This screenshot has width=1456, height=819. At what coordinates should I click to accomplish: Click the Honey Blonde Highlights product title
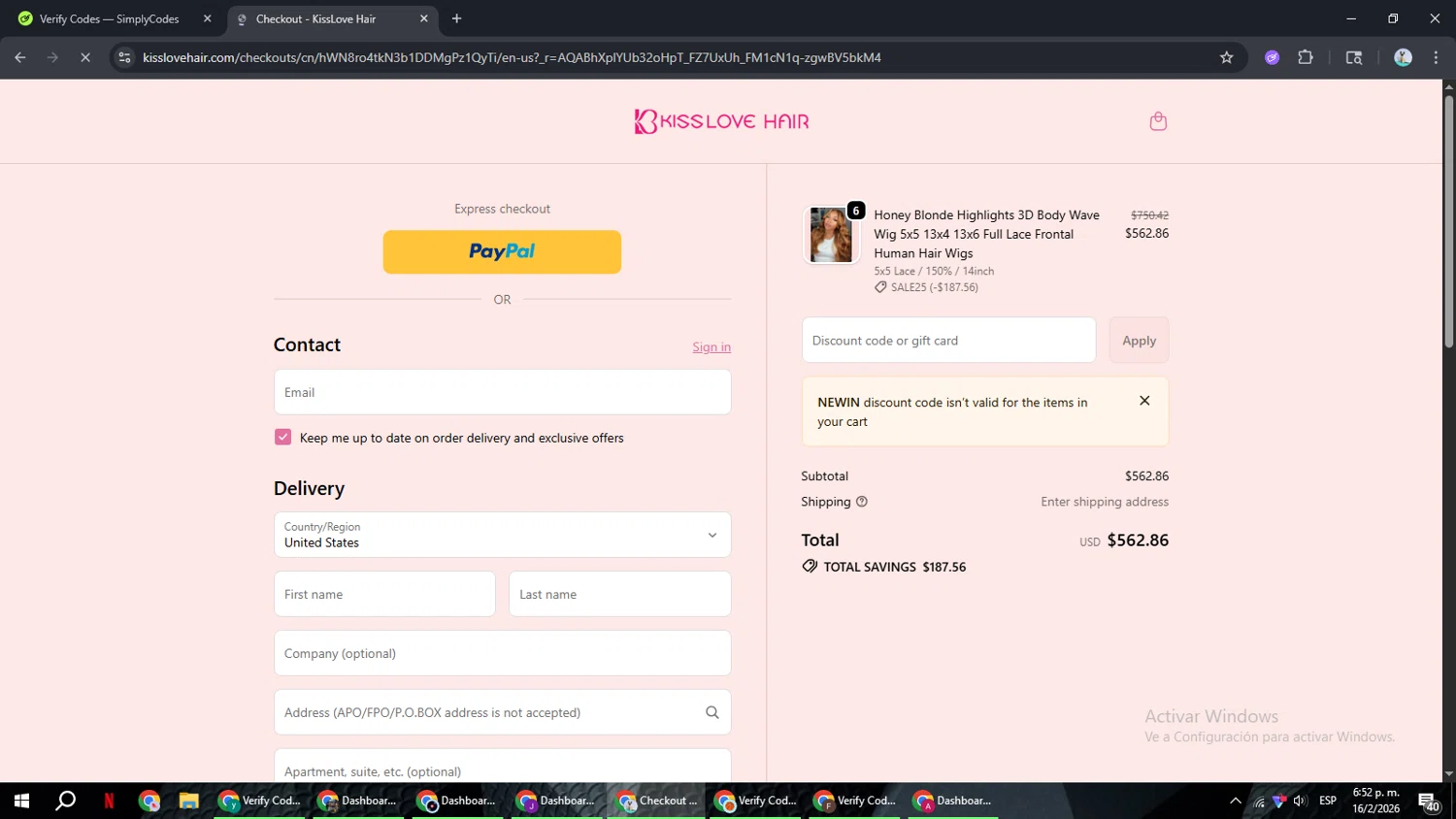[986, 234]
